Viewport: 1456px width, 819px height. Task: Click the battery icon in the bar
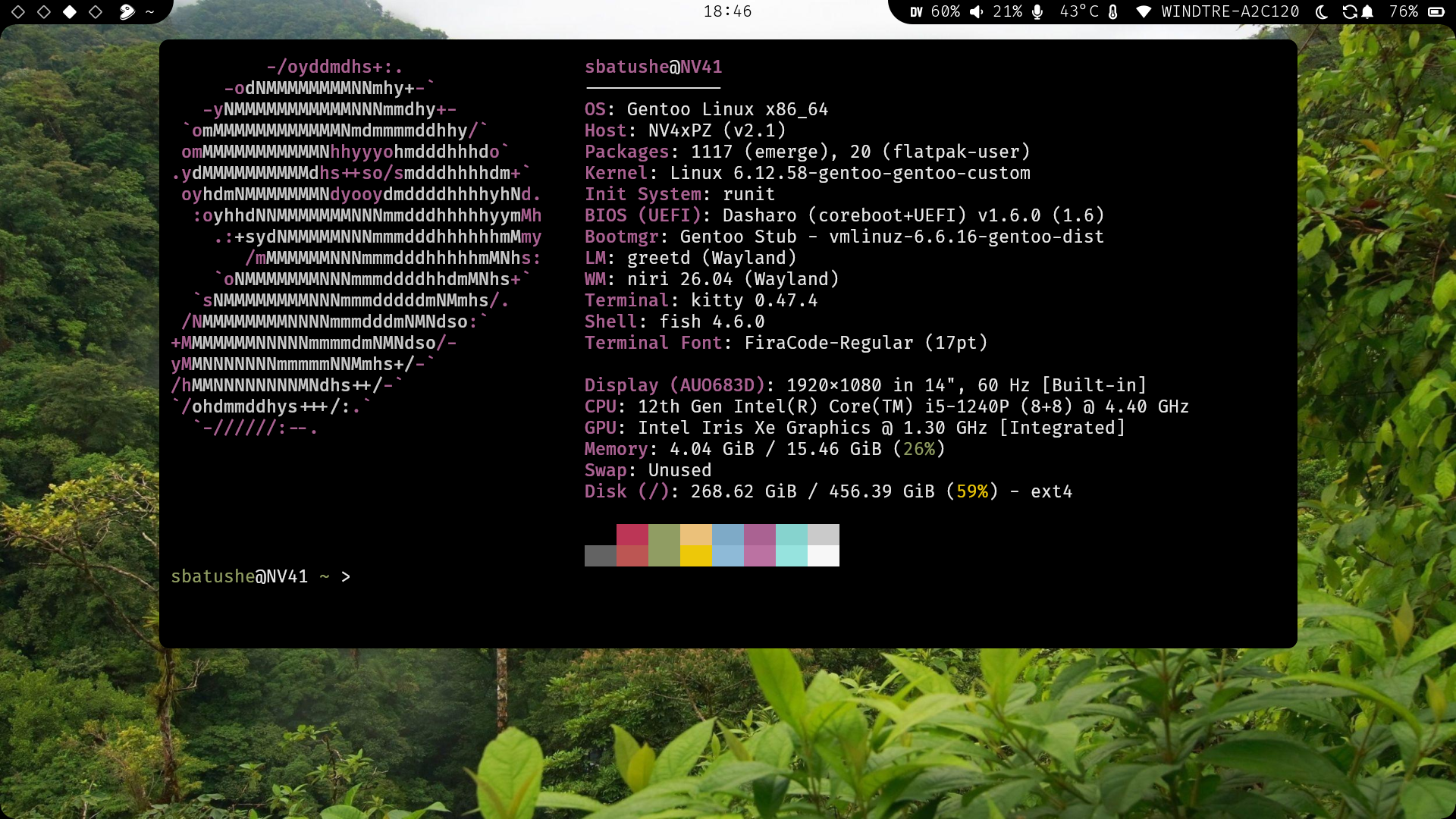coord(1436,11)
